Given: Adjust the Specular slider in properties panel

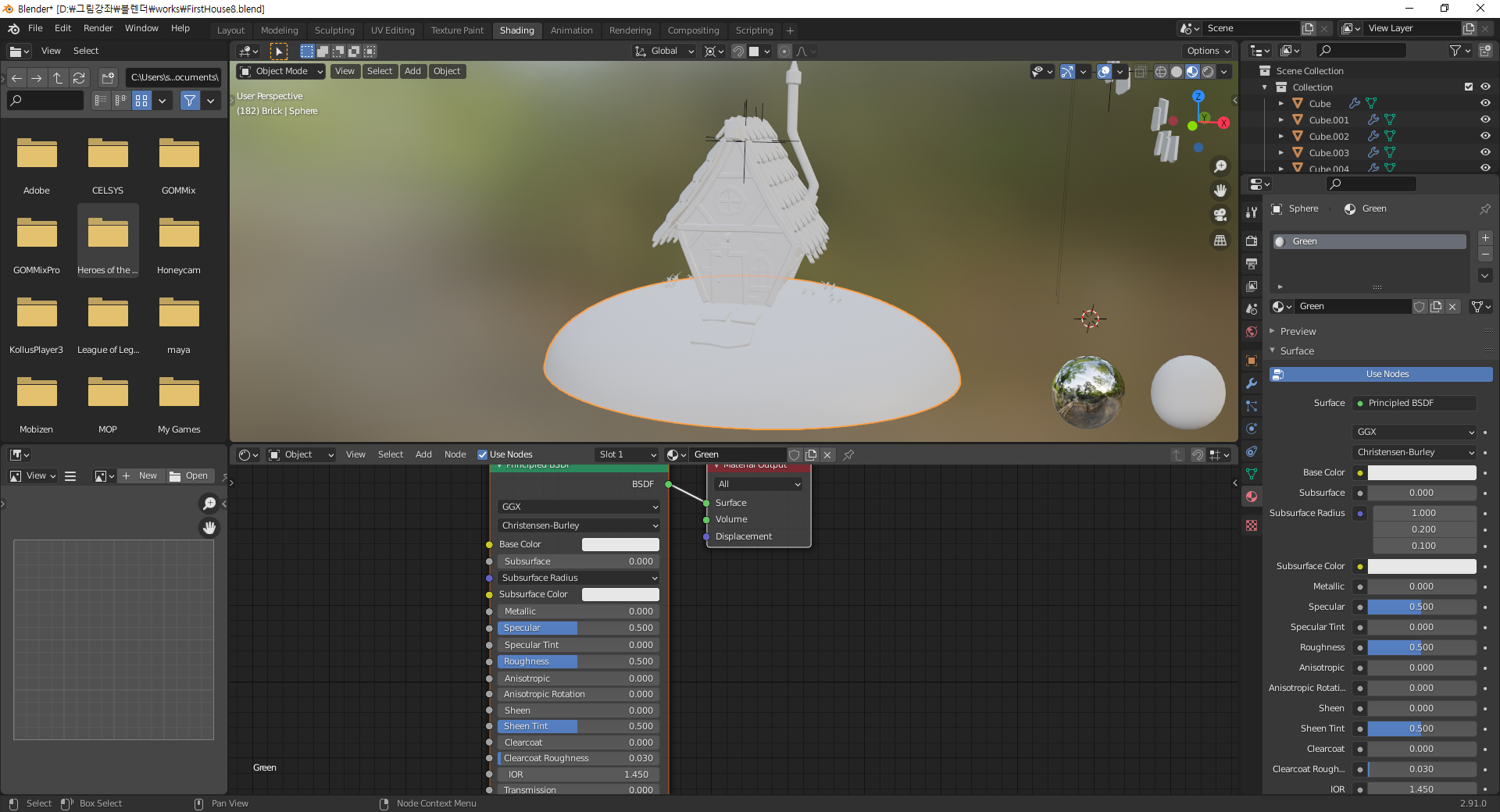Looking at the screenshot, I should (1422, 607).
